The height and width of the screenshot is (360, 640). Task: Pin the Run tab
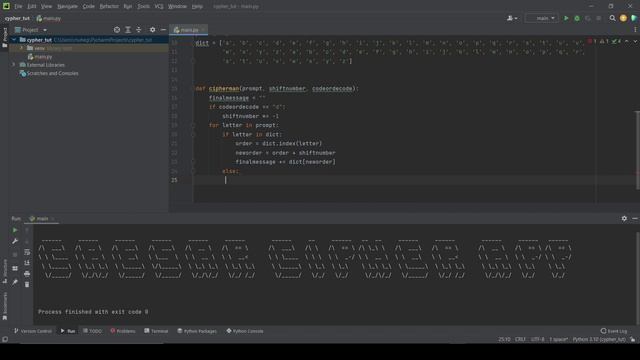[15, 282]
